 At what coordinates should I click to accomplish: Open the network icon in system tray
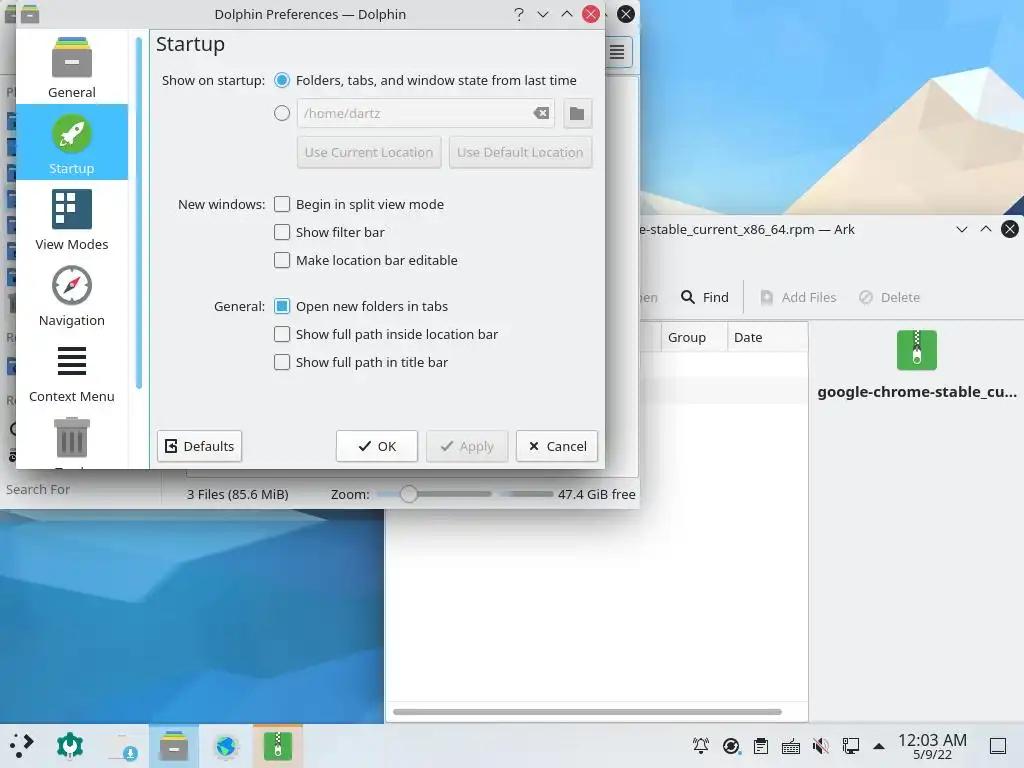pos(851,746)
